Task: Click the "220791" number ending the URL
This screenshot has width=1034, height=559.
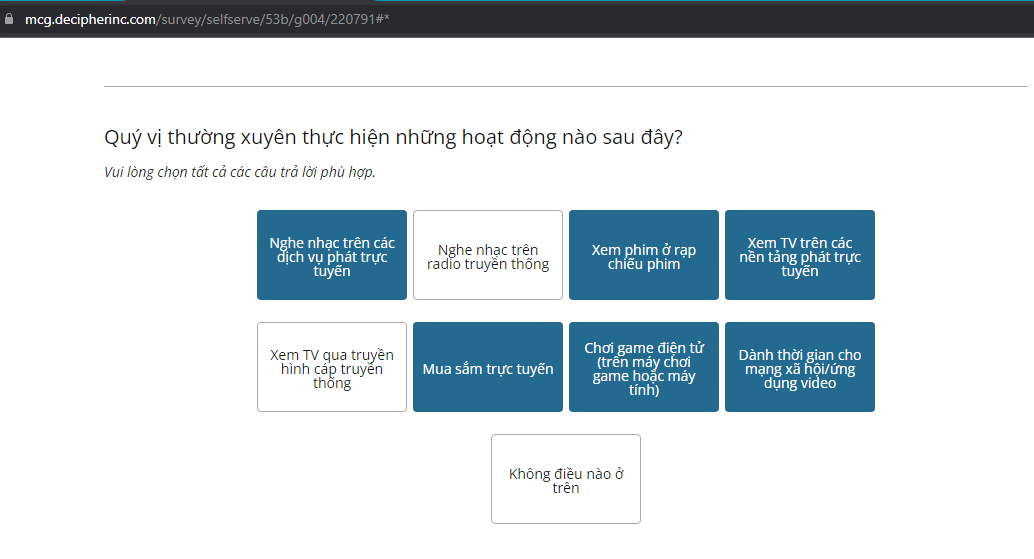Action: [x=352, y=18]
